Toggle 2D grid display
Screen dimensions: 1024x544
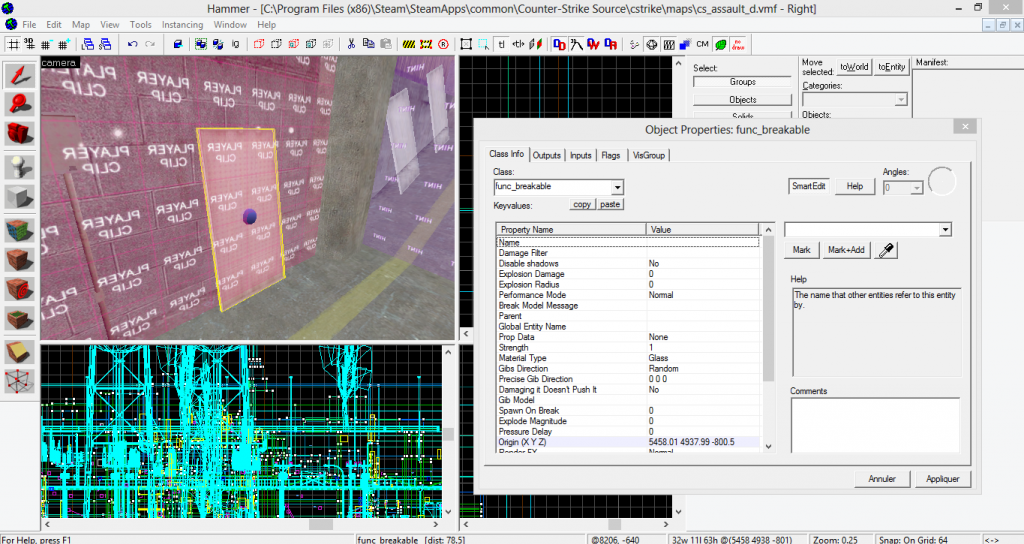12,44
